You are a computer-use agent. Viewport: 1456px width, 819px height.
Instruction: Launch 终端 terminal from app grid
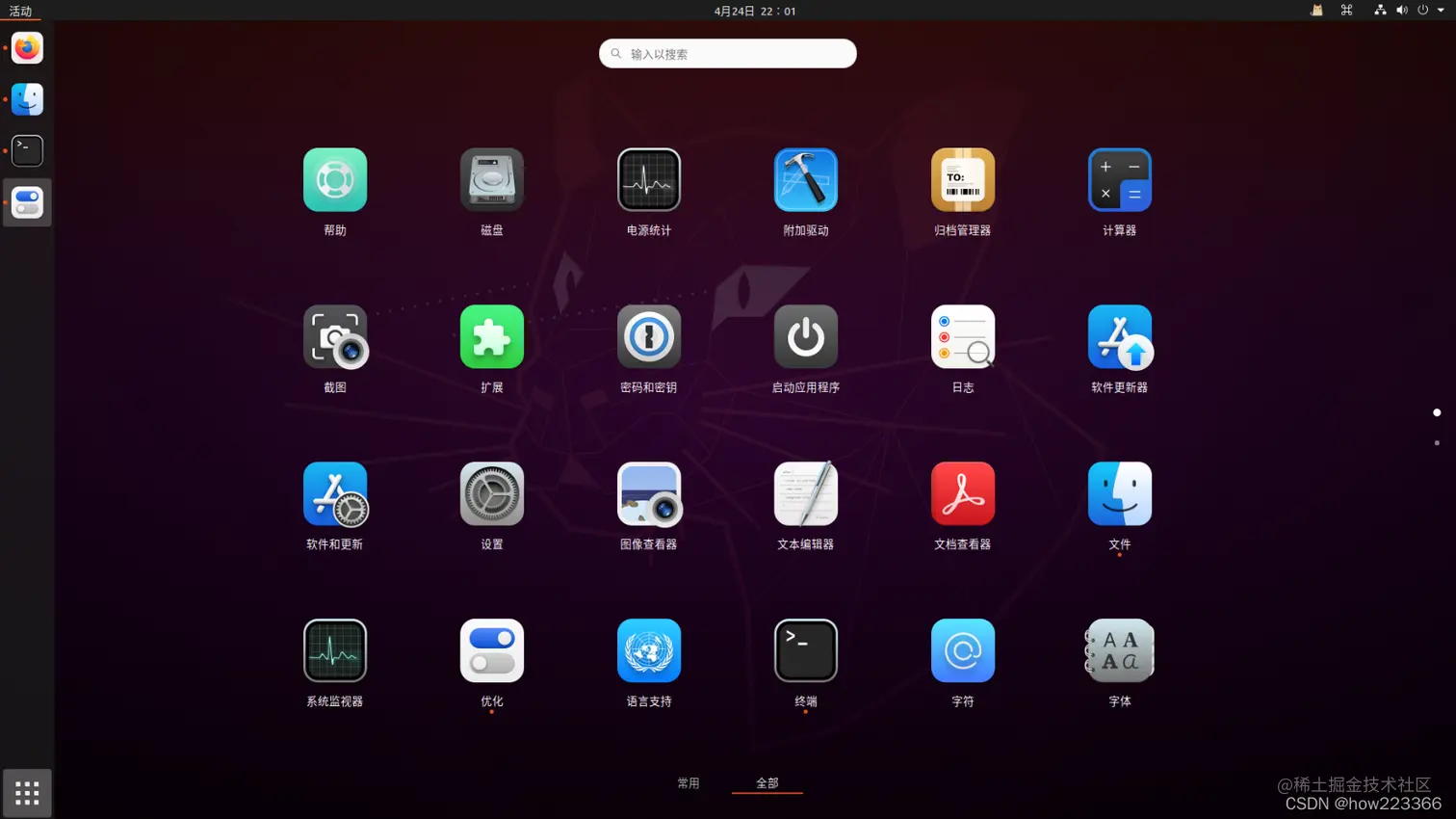click(x=806, y=651)
